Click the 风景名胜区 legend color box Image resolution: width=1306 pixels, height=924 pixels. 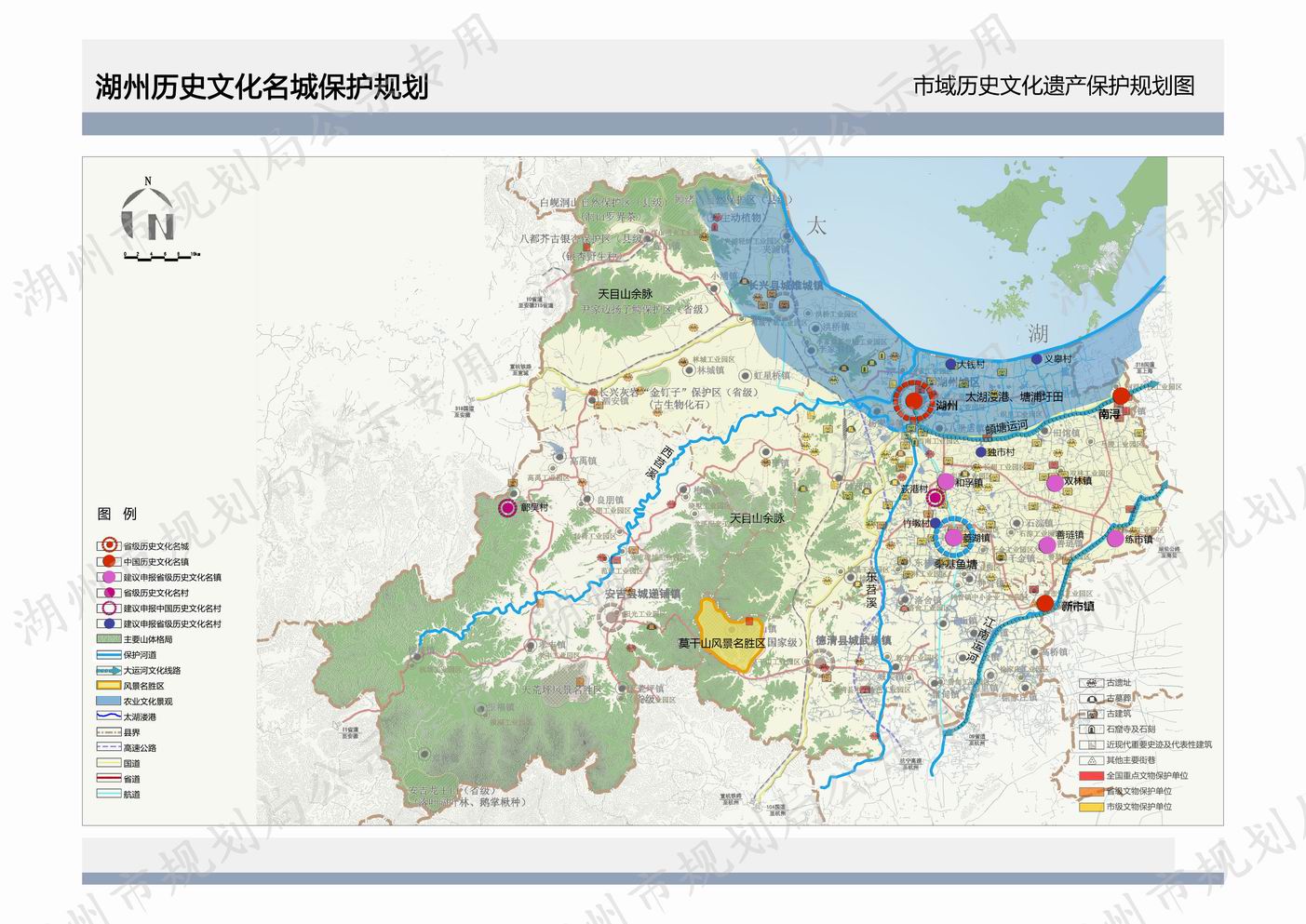pyautogui.click(x=109, y=686)
